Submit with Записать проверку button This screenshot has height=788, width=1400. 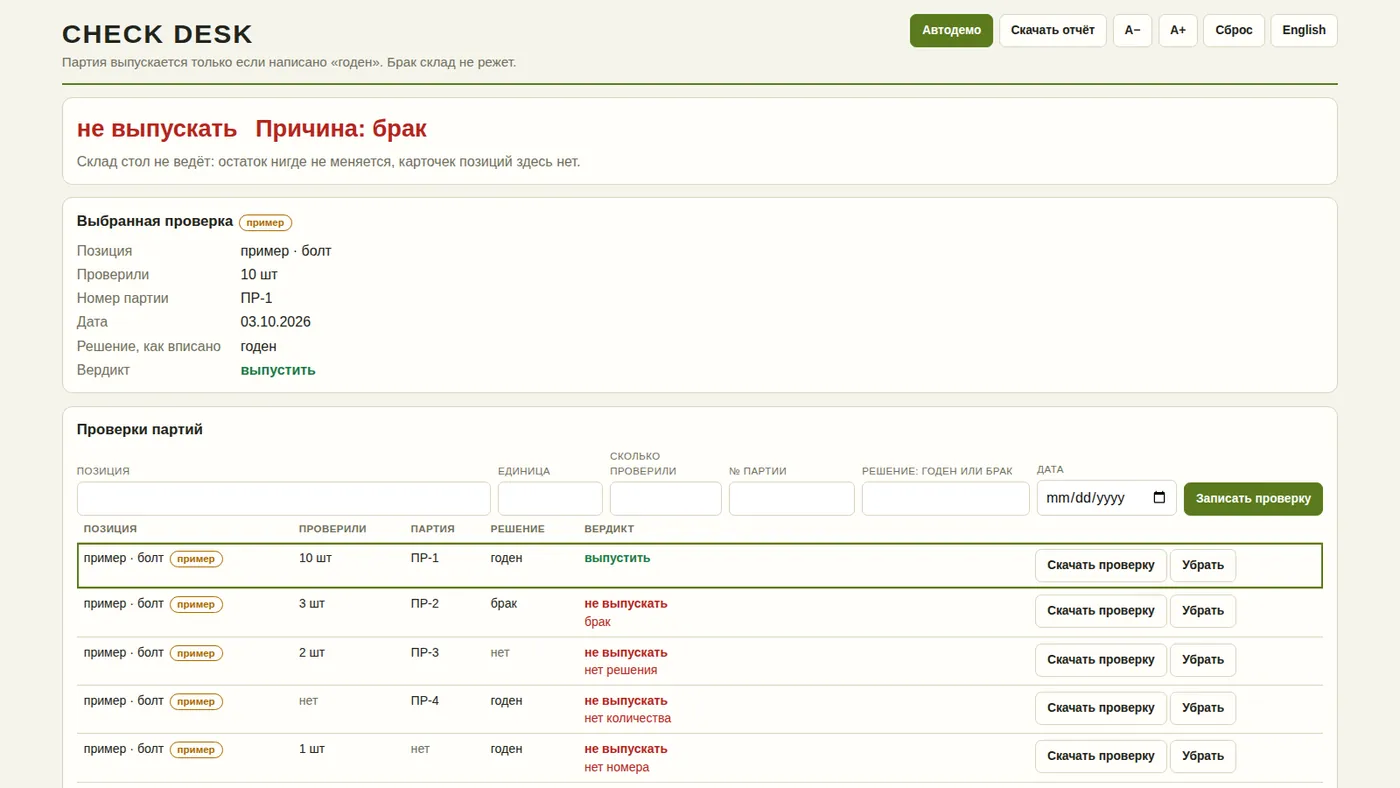(1253, 499)
